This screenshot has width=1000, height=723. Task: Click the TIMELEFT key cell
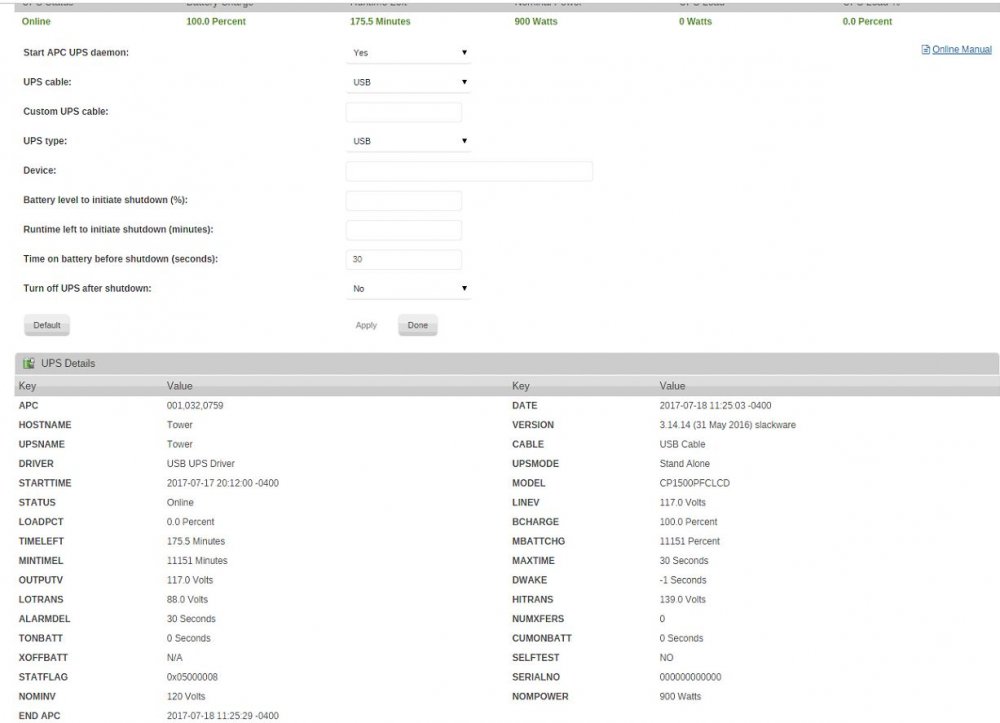point(41,541)
